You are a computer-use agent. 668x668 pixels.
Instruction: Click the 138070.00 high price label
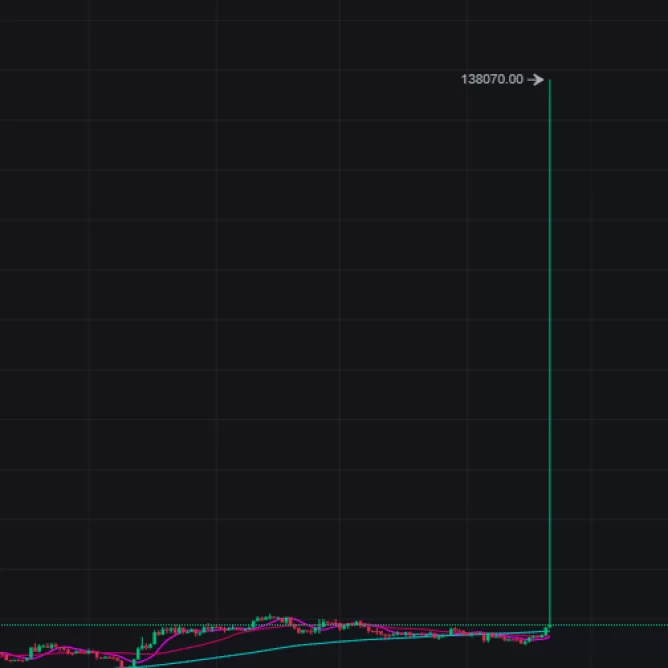click(491, 79)
